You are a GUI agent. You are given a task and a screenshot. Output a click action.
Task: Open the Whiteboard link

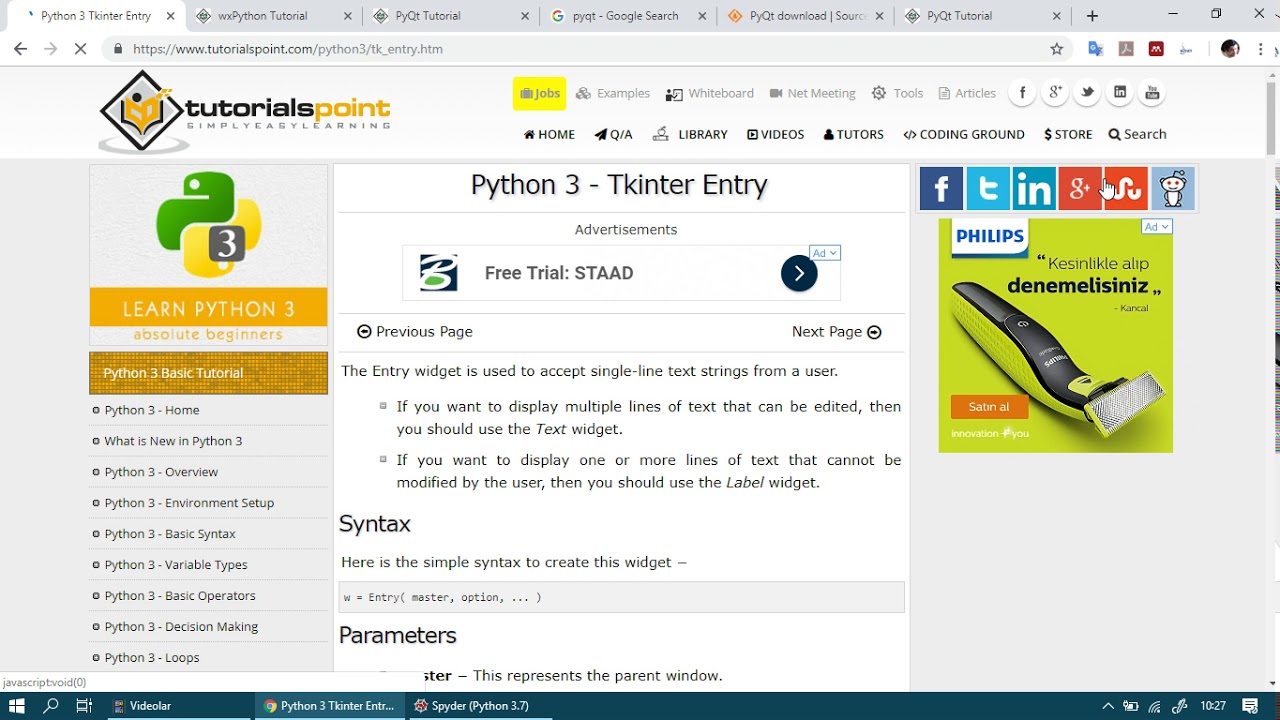point(710,93)
